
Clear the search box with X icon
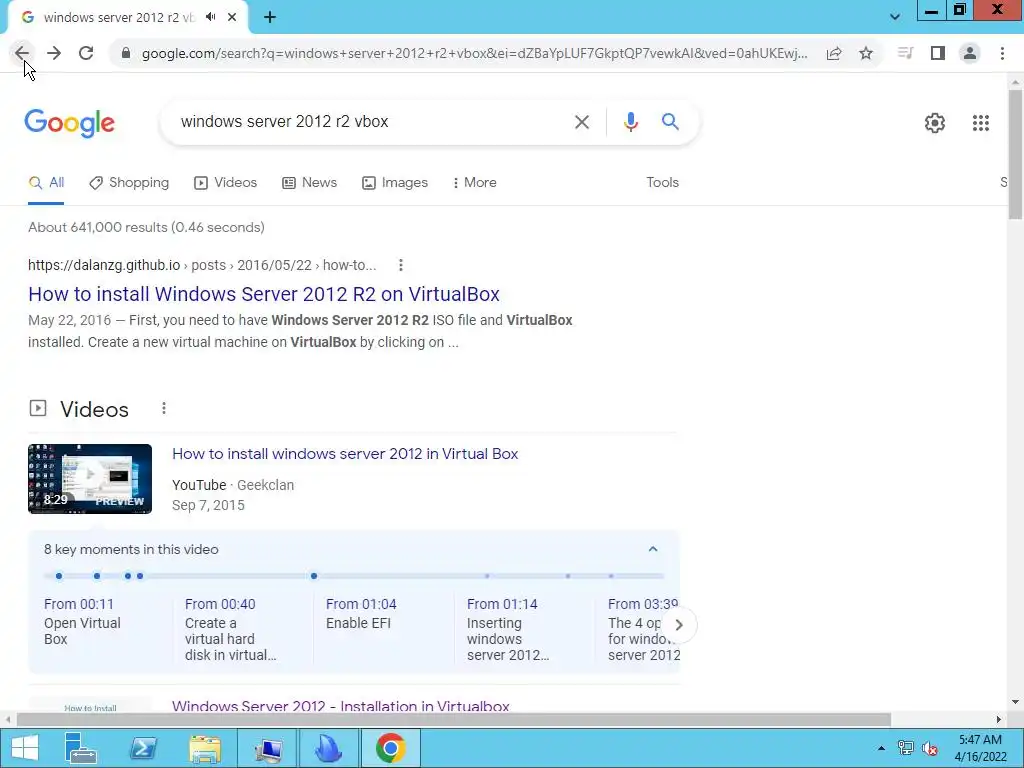click(x=582, y=122)
